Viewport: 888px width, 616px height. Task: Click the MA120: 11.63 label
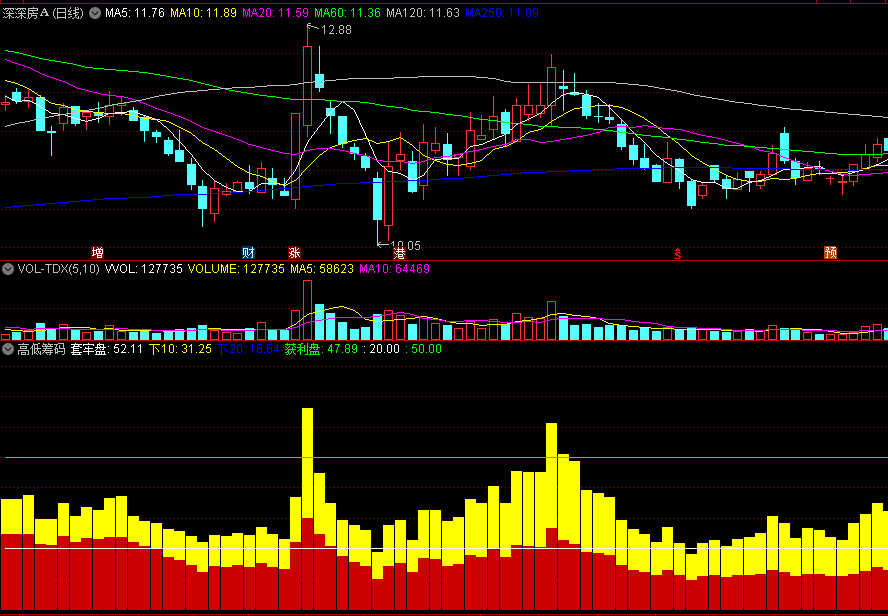click(423, 13)
